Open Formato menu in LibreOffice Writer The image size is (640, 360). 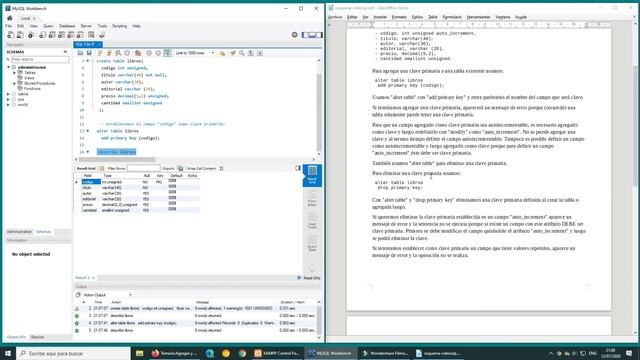pyautogui.click(x=399, y=17)
